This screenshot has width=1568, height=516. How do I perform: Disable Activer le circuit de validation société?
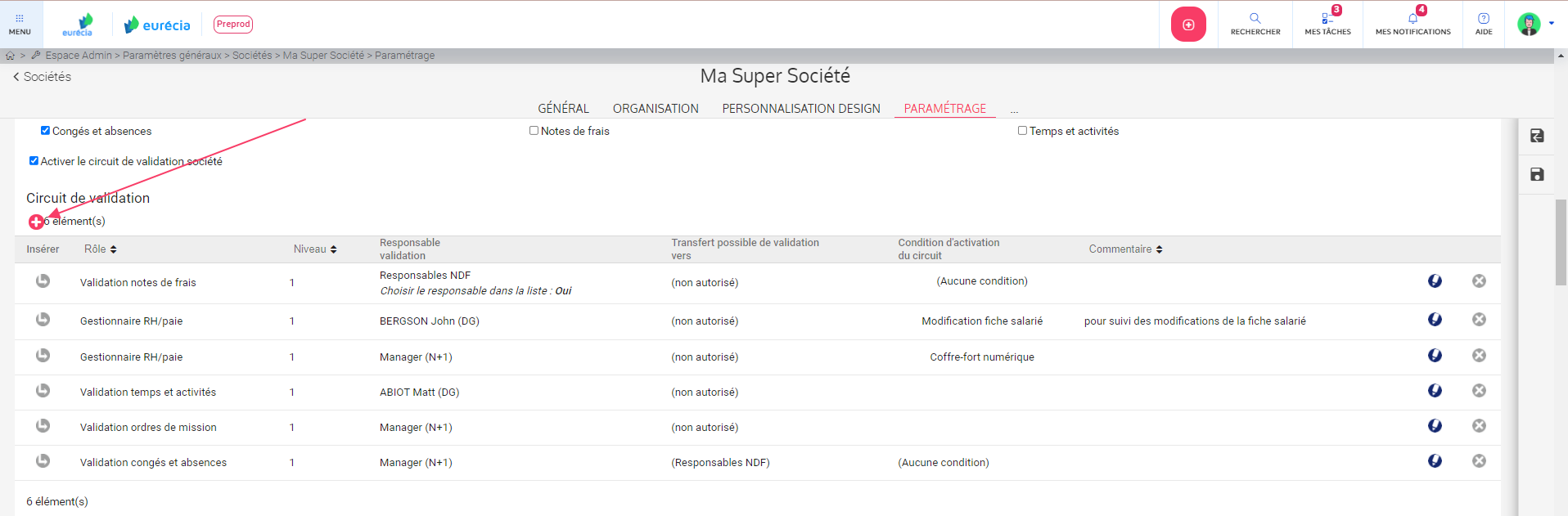click(34, 161)
